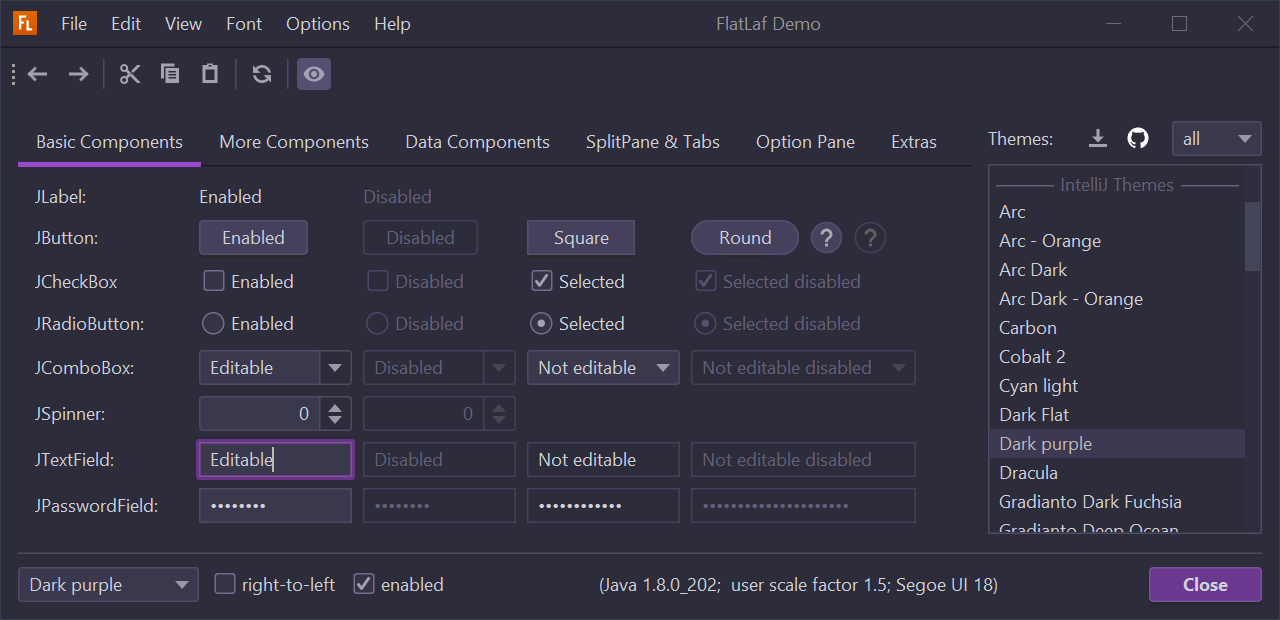Select the Enabled radio button
The image size is (1280, 620).
[x=213, y=324]
